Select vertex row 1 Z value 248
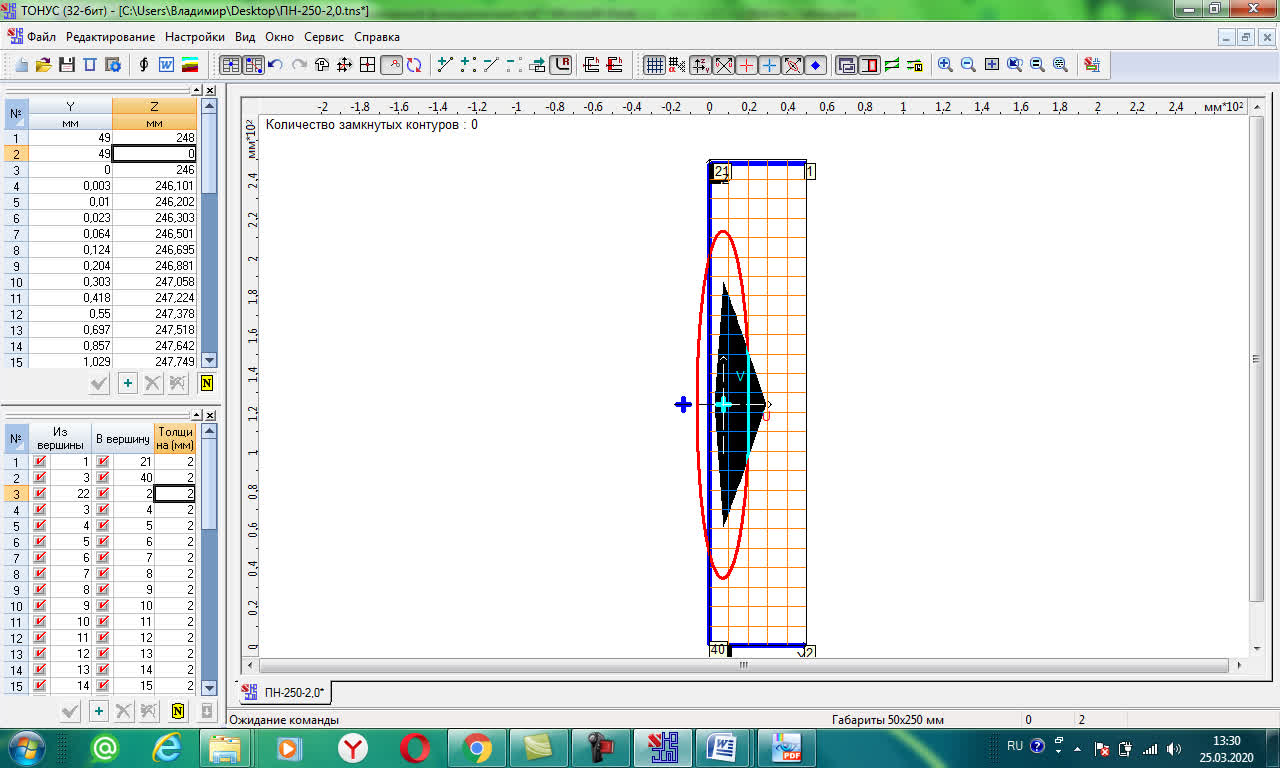The image size is (1280, 768). (154, 138)
